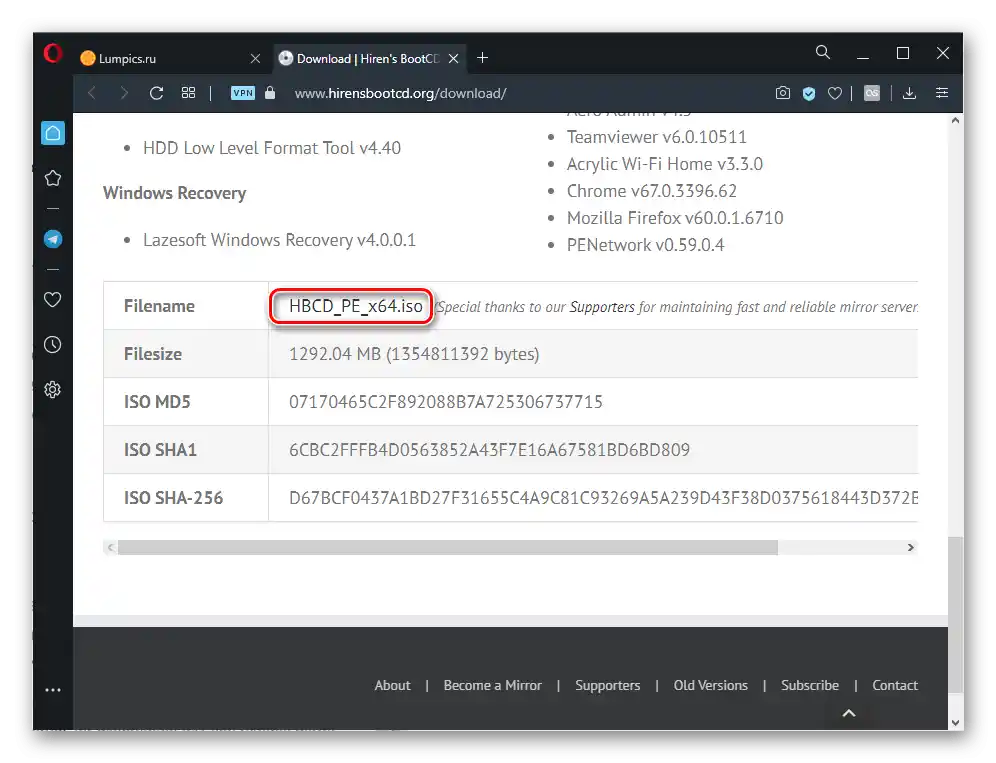996x763 pixels.
Task: Click Acrylic Wi-Fi Home v3.3.0 item
Action: click(x=664, y=165)
